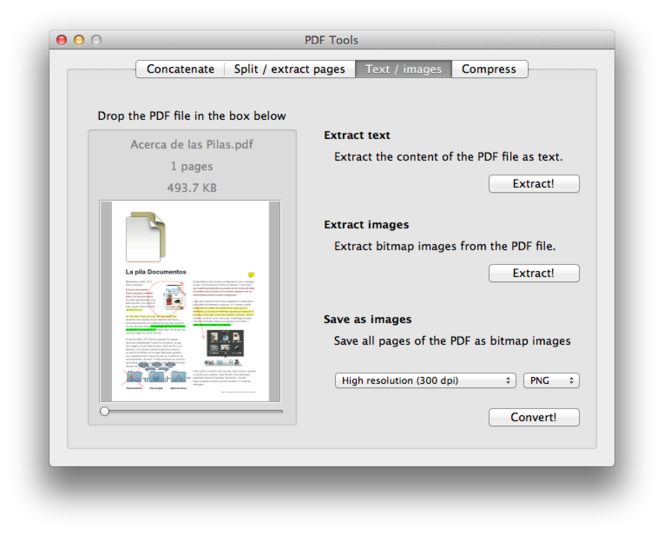Click the yellow minimize window button
The width and height of the screenshot is (664, 535).
79,40
